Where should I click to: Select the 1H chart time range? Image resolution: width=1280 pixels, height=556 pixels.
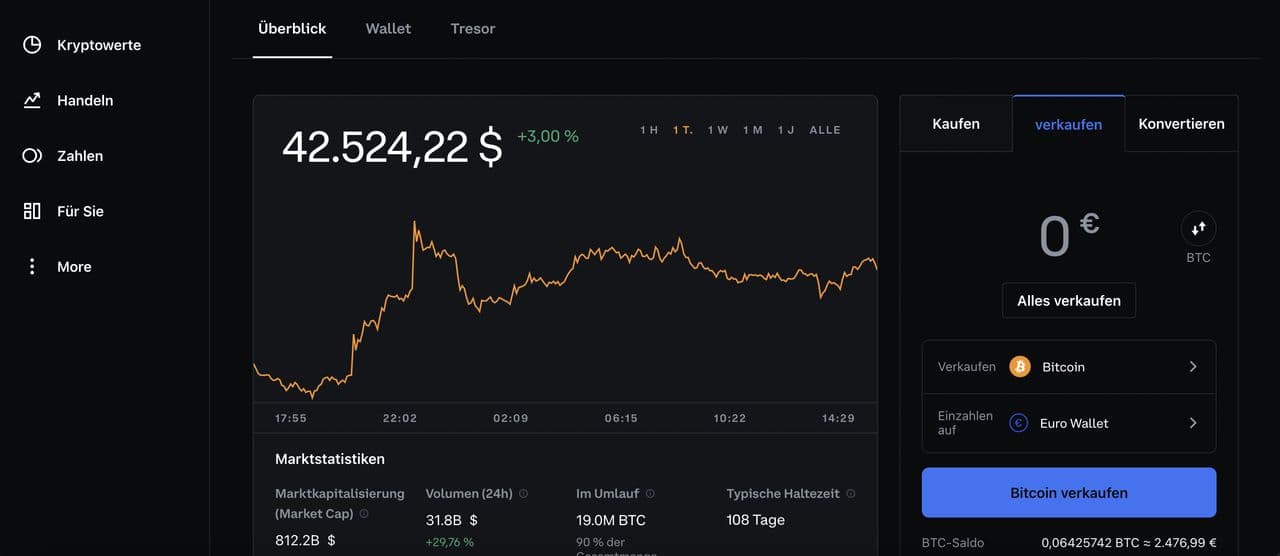(x=649, y=130)
